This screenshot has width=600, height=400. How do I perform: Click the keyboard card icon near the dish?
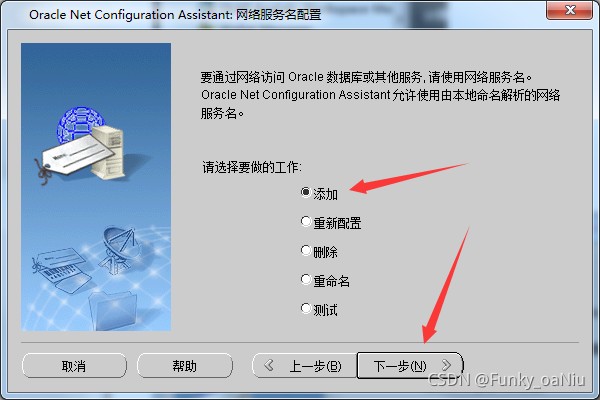click(x=61, y=270)
